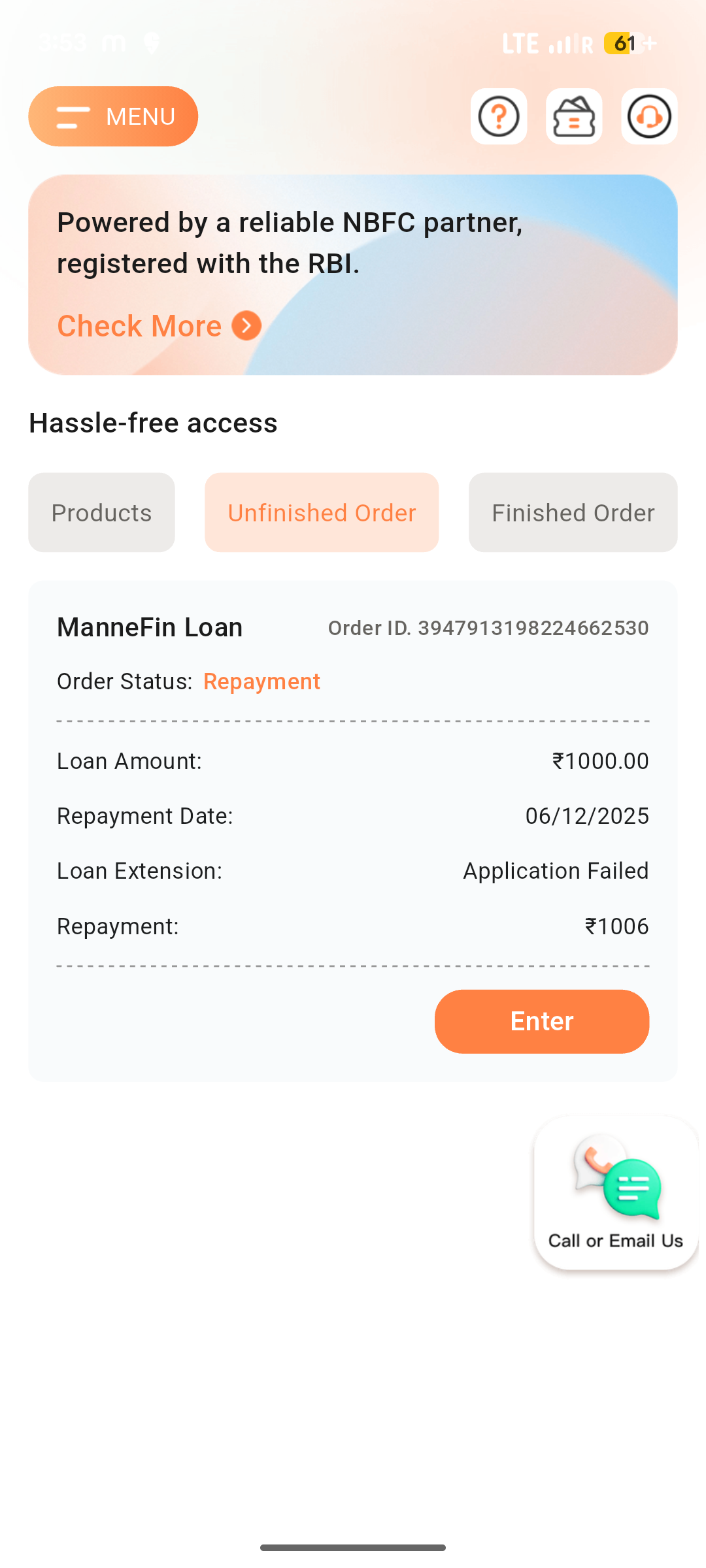Image resolution: width=706 pixels, height=1568 pixels.
Task: Open the wallet icon
Action: pyautogui.click(x=574, y=116)
